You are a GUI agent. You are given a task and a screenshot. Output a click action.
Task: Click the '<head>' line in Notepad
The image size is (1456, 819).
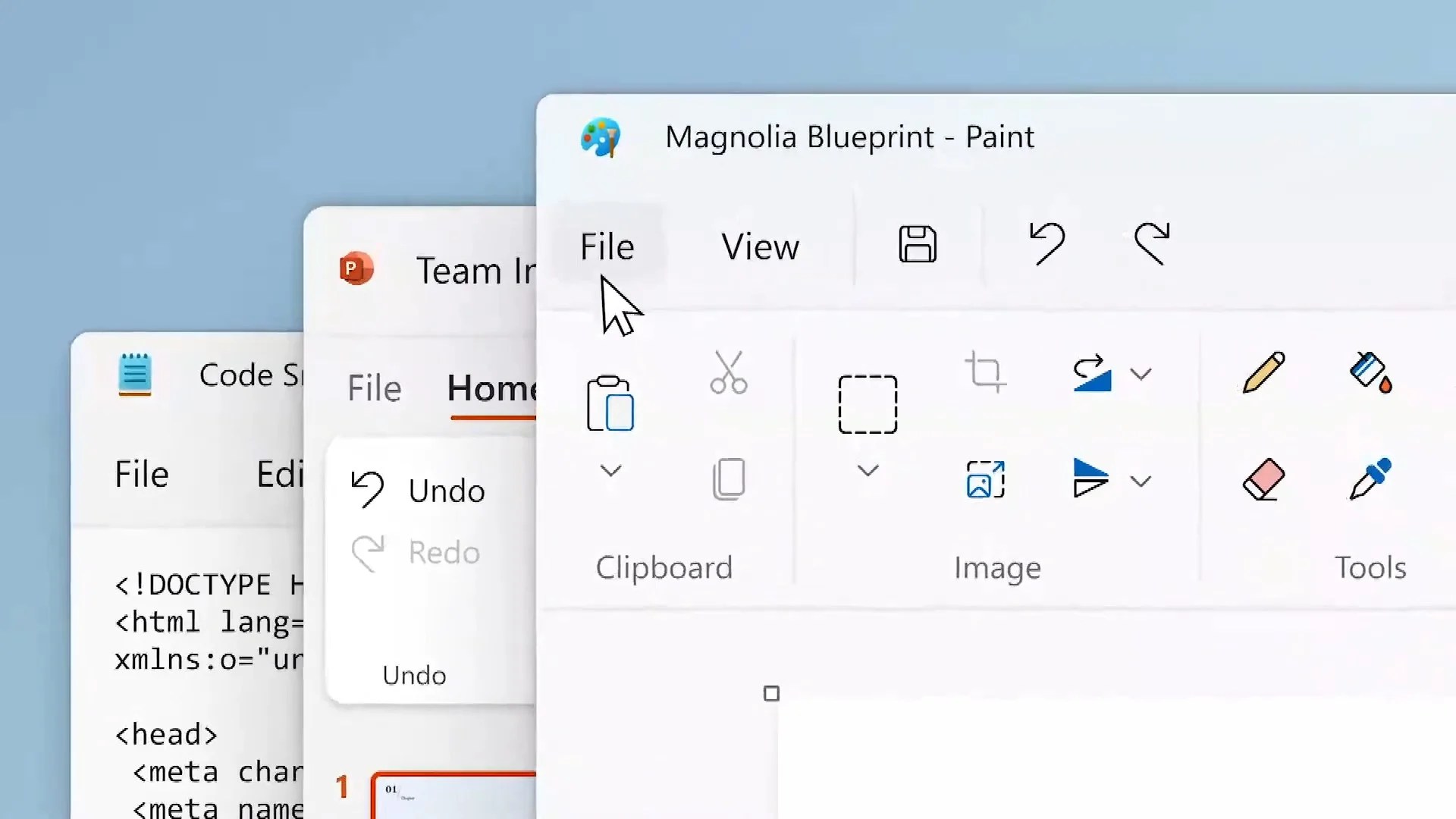tap(166, 734)
